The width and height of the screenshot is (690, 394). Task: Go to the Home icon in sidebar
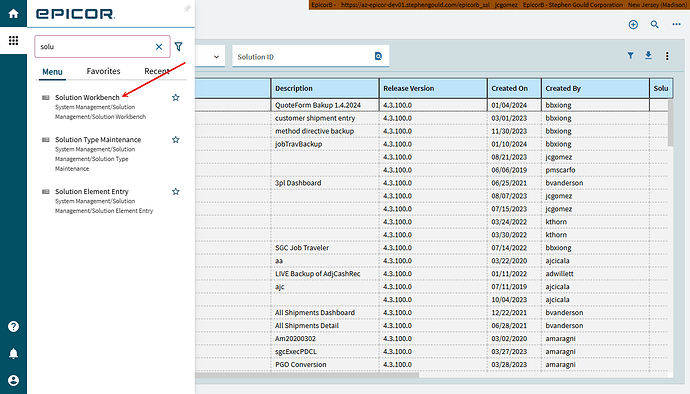click(x=13, y=14)
